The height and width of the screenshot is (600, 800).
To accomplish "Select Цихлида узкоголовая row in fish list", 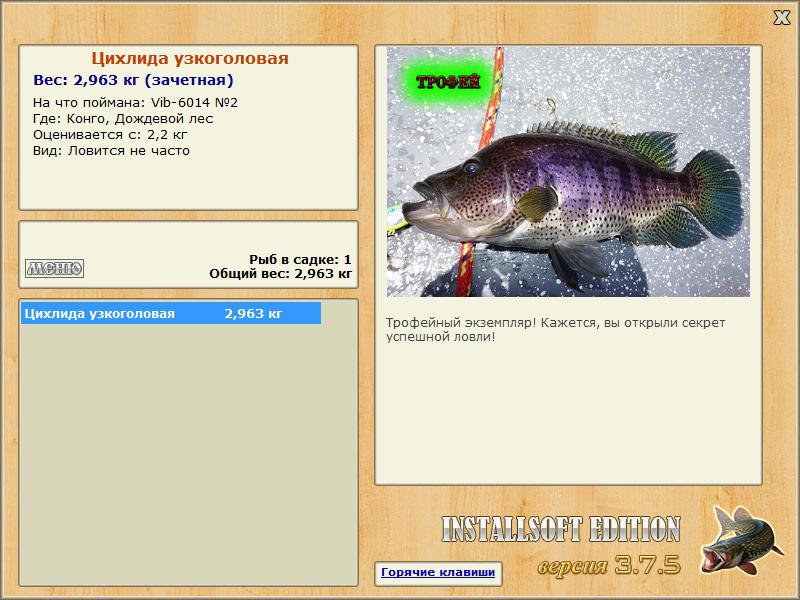I will click(x=171, y=313).
